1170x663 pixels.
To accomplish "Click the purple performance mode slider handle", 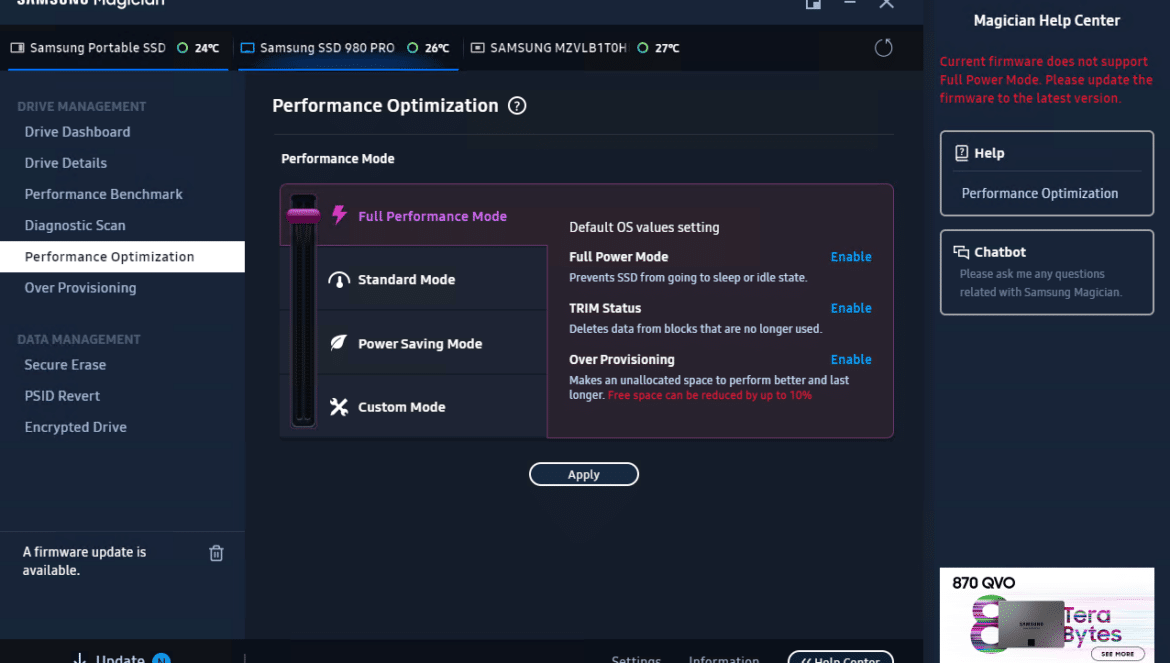I will click(303, 216).
